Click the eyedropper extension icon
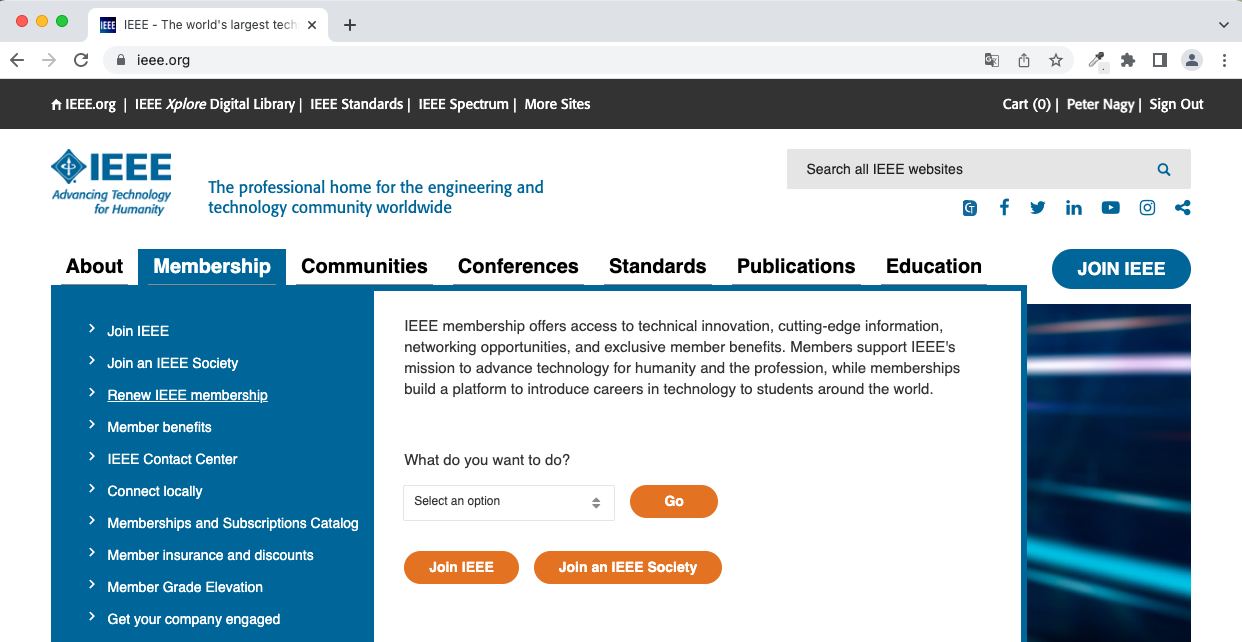Image resolution: width=1242 pixels, height=642 pixels. (1097, 60)
